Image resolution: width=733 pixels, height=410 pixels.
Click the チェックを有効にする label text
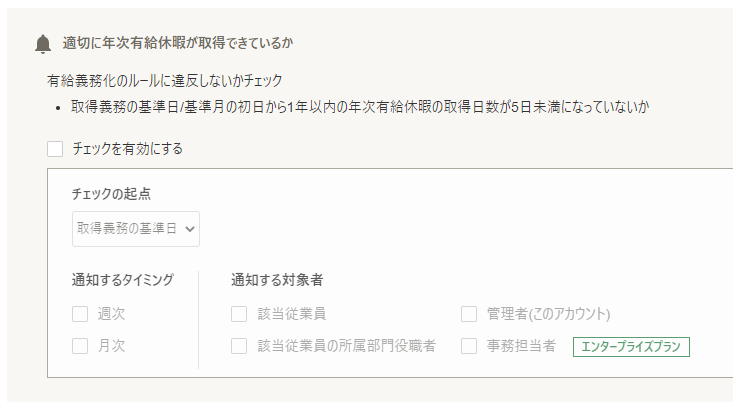127,149
